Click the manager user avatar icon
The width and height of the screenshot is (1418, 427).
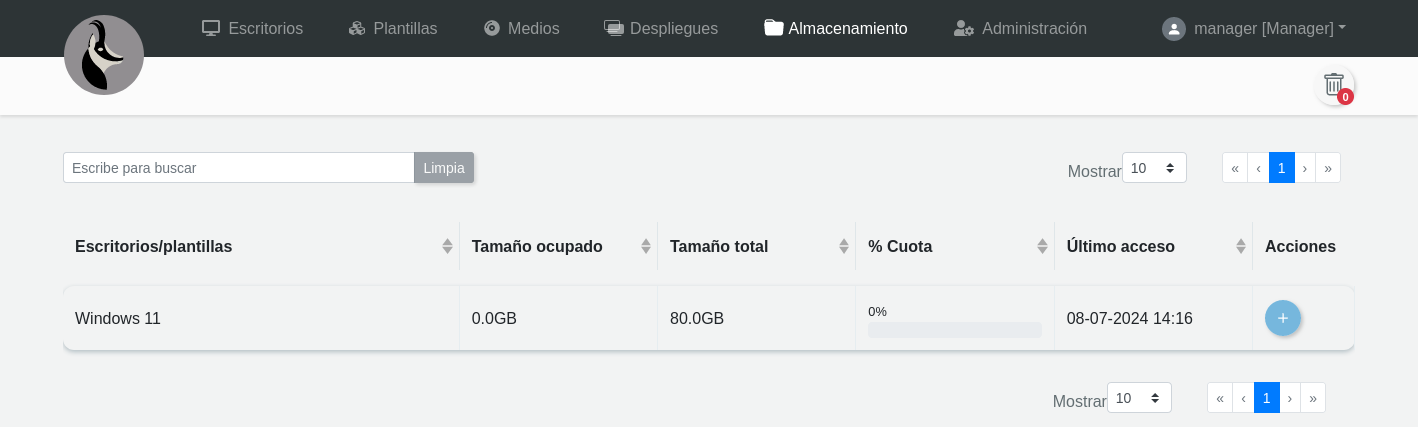(1173, 29)
